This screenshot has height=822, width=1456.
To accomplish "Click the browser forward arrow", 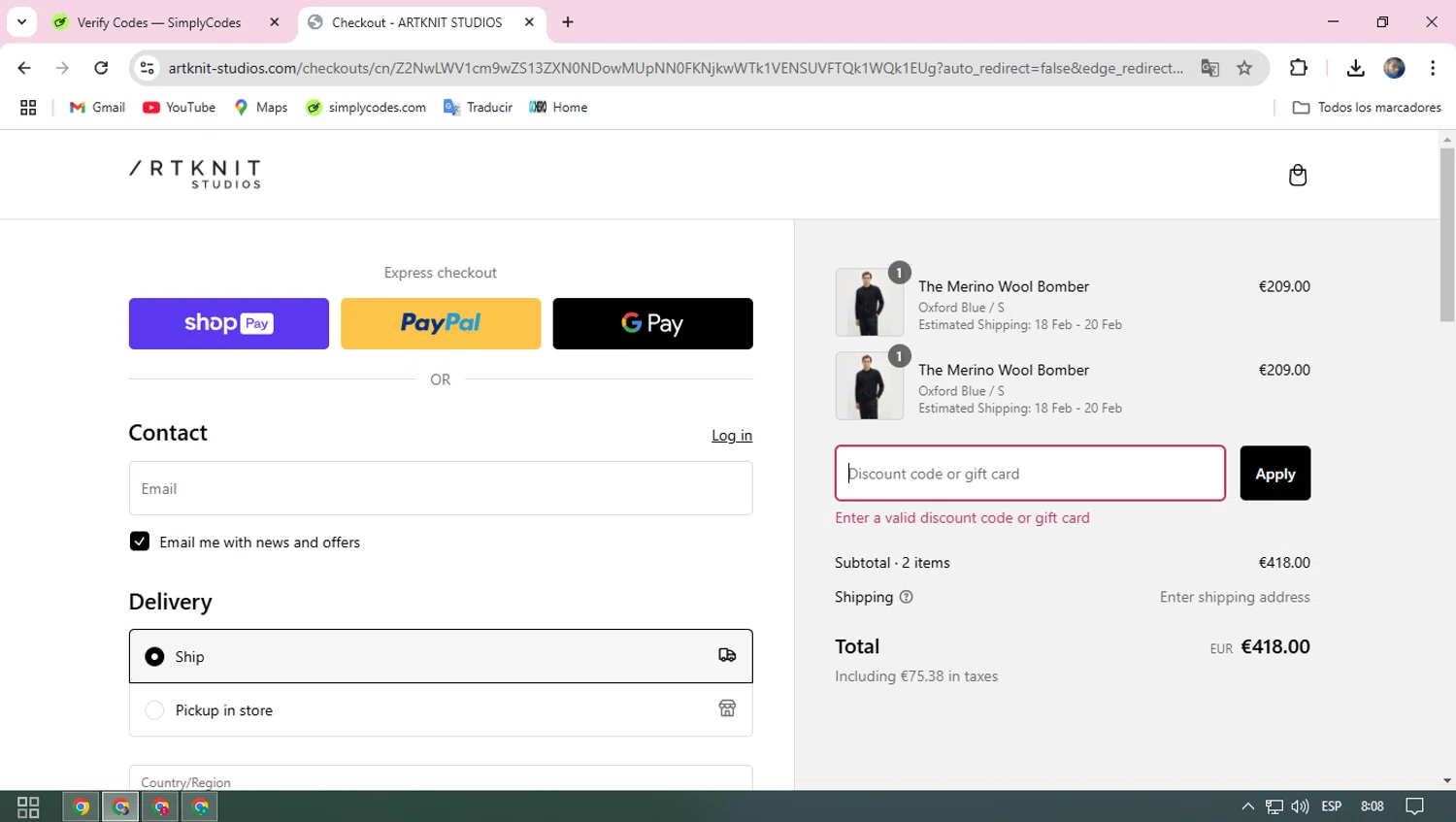I will click(x=62, y=68).
